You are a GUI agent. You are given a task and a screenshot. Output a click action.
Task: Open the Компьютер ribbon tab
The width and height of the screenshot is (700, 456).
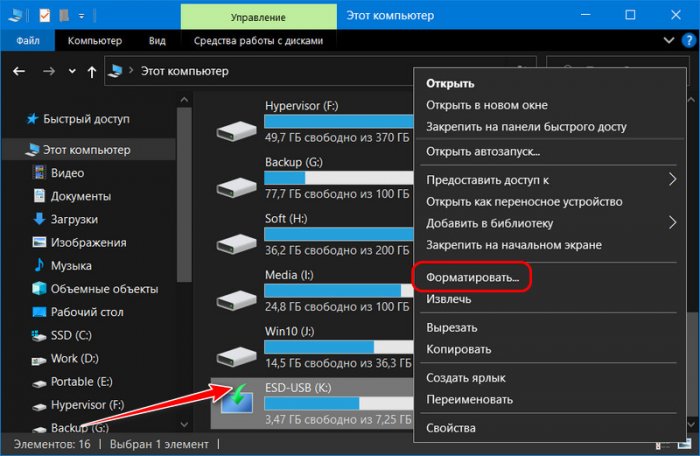(x=95, y=41)
